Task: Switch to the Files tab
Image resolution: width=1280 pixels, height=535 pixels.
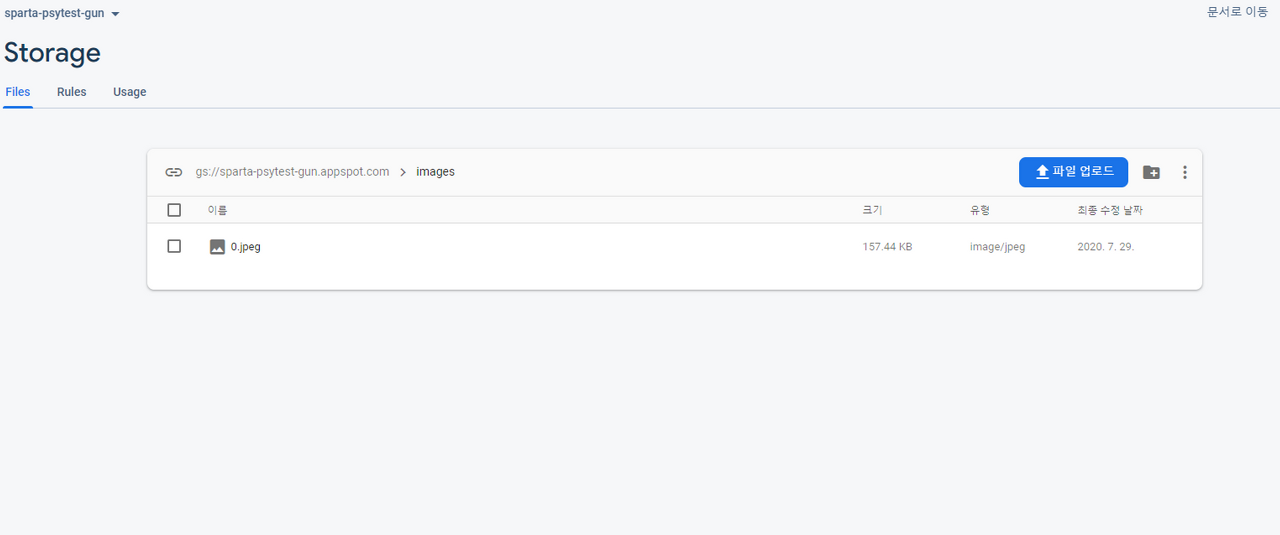Action: (x=18, y=92)
